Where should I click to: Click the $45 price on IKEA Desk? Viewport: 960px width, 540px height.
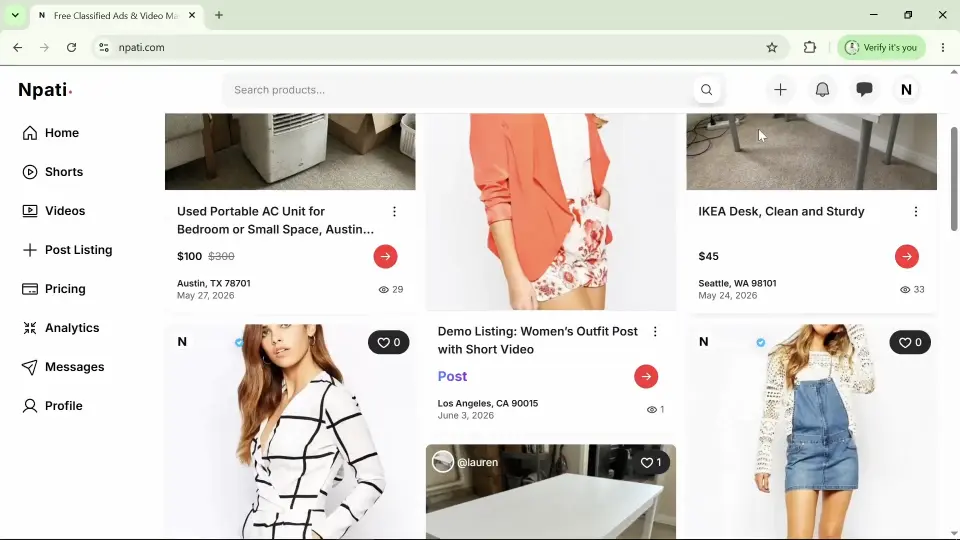[708, 257]
